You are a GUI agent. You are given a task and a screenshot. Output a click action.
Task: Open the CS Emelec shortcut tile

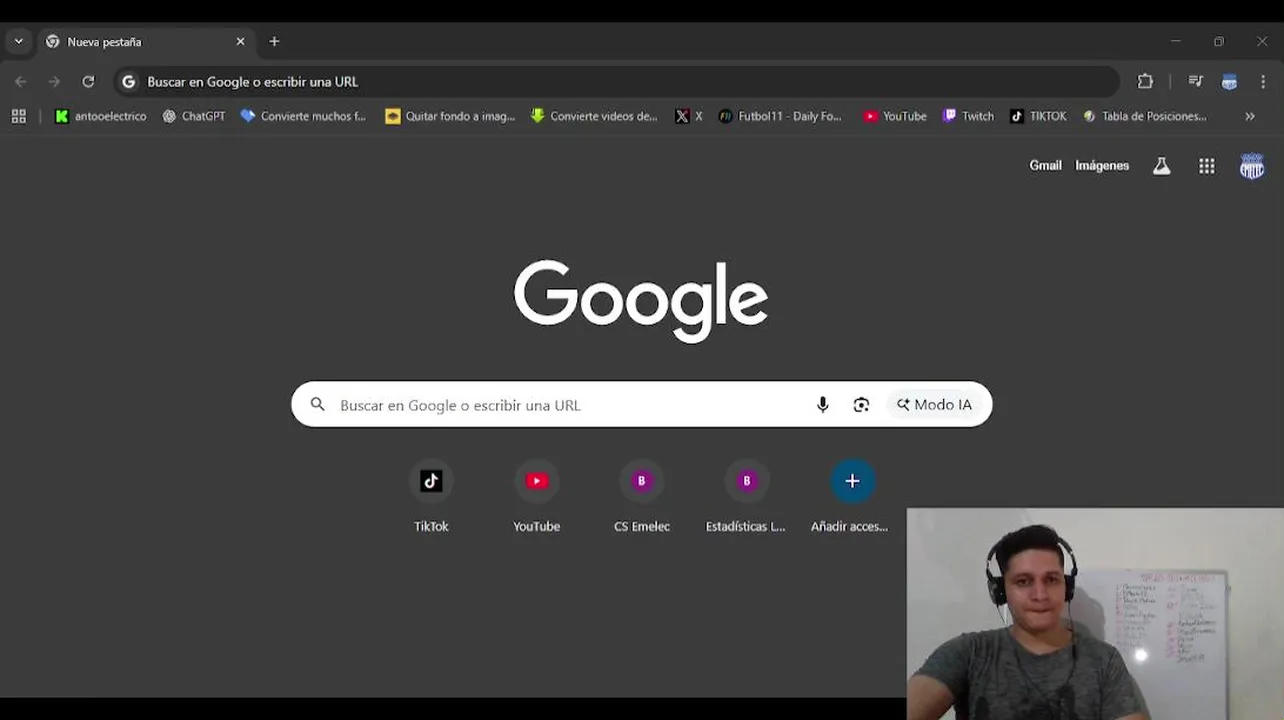(x=642, y=496)
